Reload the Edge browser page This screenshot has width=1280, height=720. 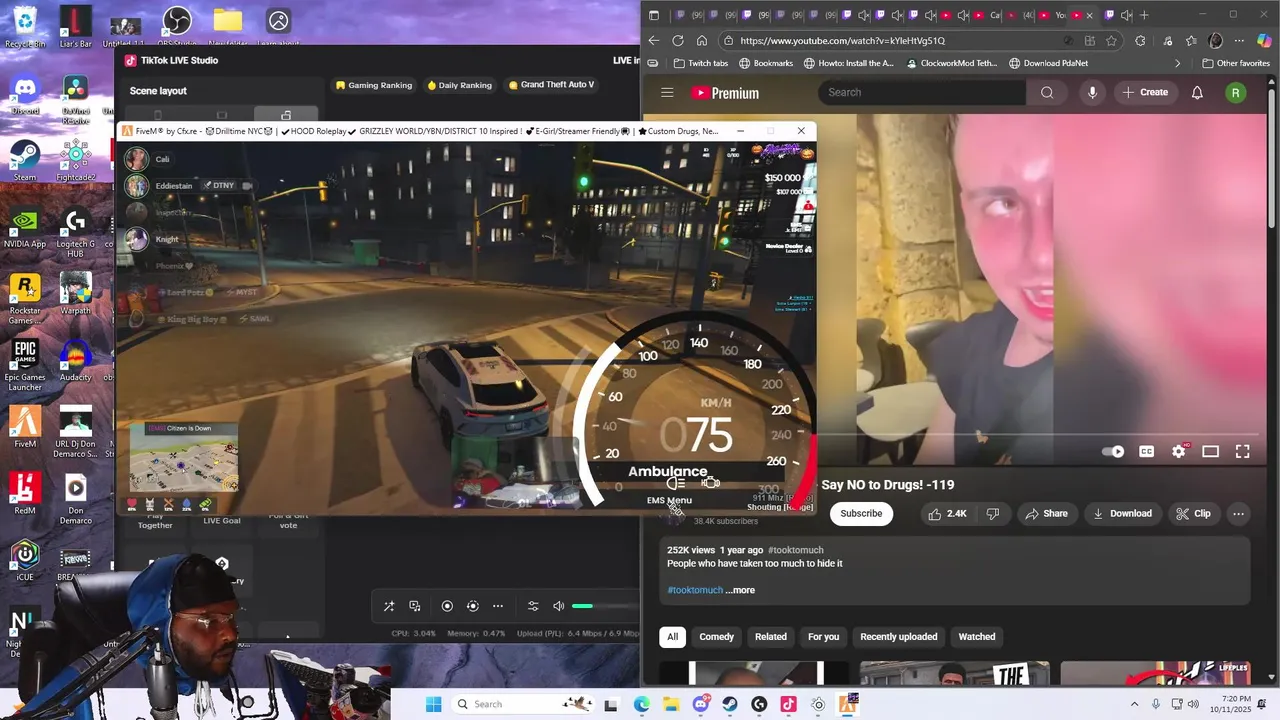tap(677, 41)
